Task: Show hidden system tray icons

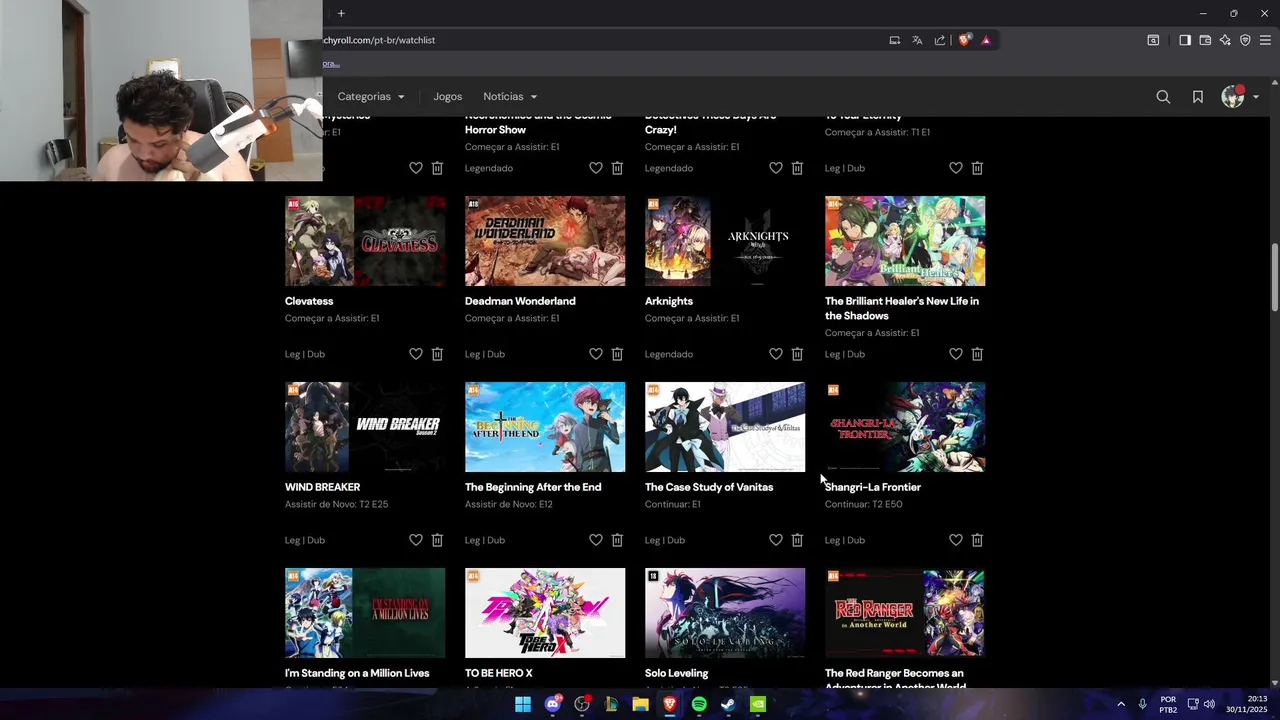Action: pos(1120,704)
